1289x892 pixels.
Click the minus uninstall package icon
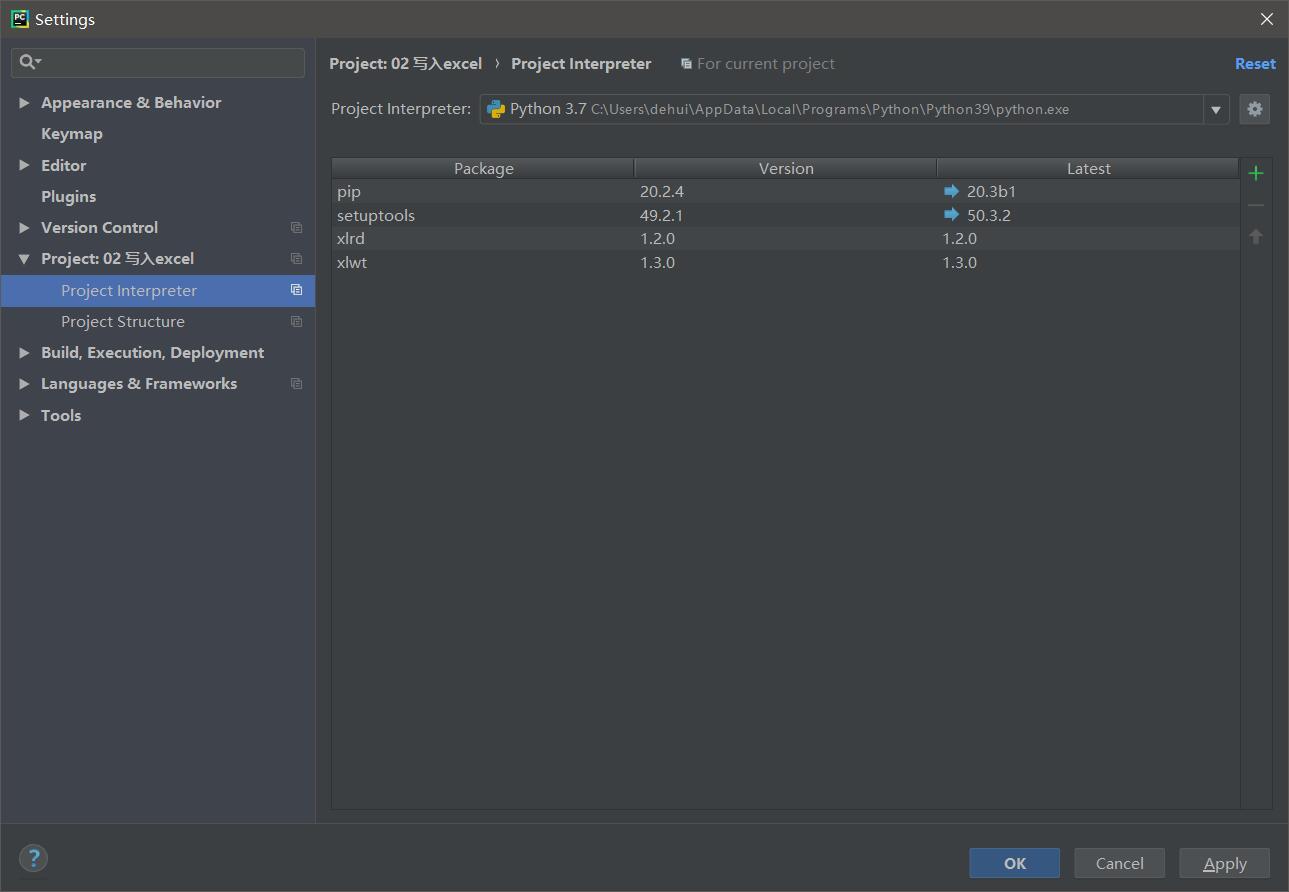pyautogui.click(x=1256, y=205)
